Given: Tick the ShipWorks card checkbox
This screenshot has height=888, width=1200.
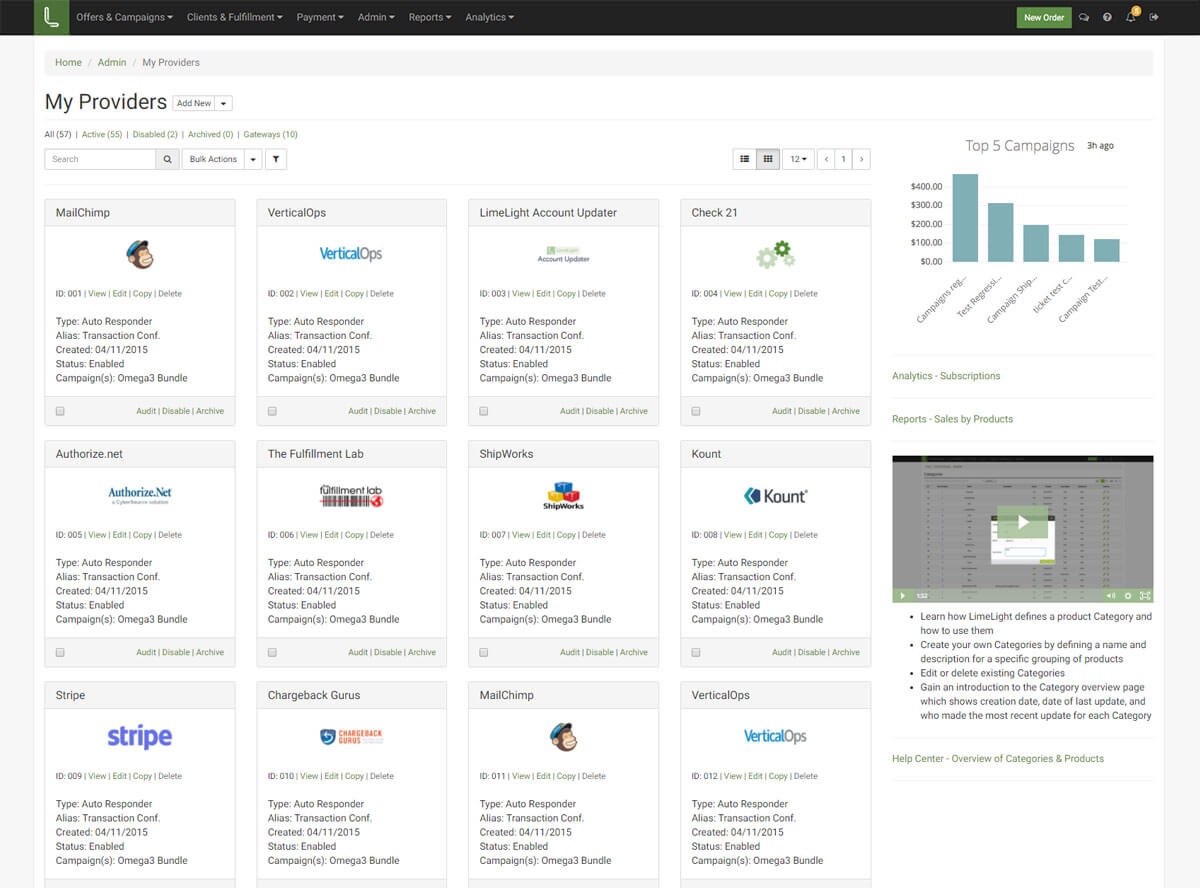Looking at the screenshot, I should coord(484,652).
